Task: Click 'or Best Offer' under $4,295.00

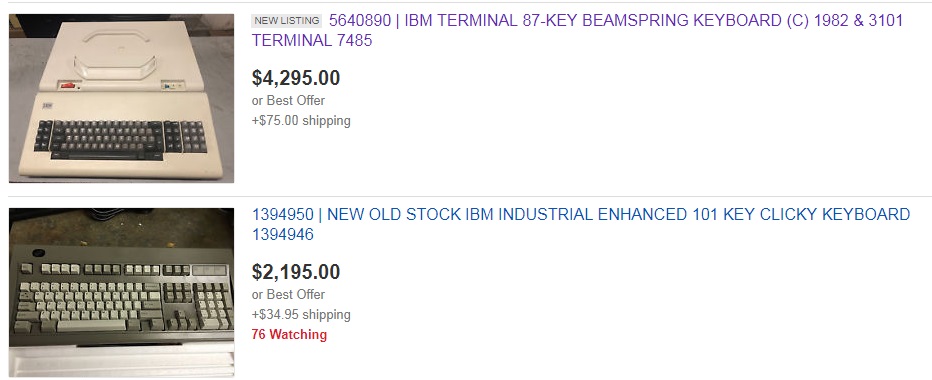Action: (288, 101)
